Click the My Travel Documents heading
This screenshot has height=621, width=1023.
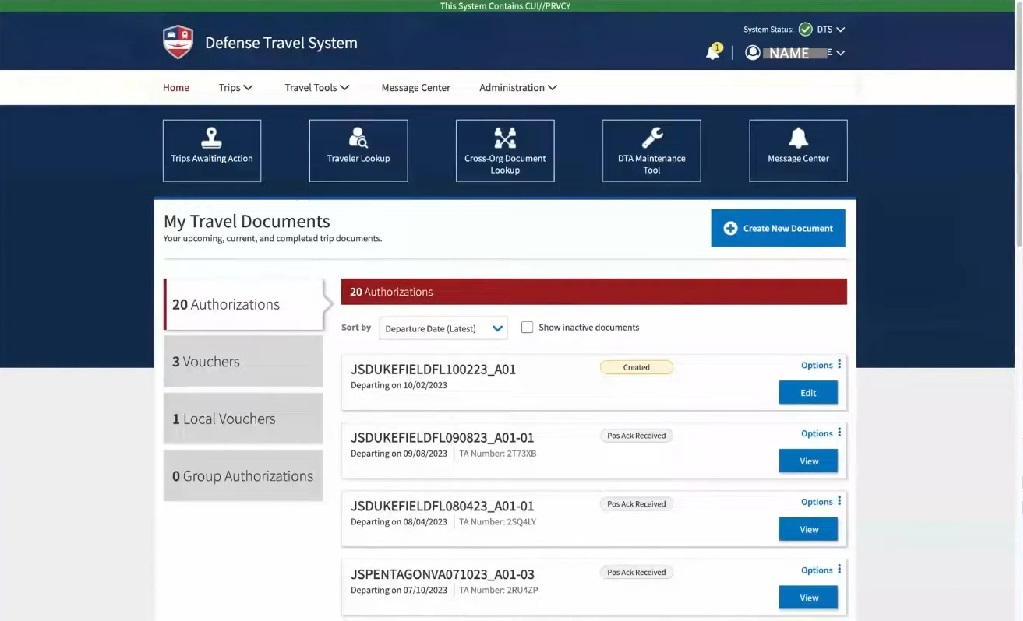[x=247, y=221]
